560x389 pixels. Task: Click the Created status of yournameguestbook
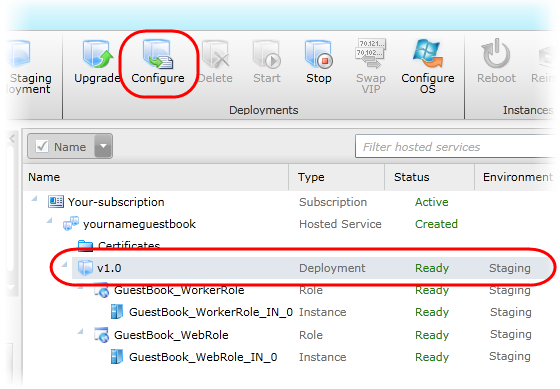(436, 224)
